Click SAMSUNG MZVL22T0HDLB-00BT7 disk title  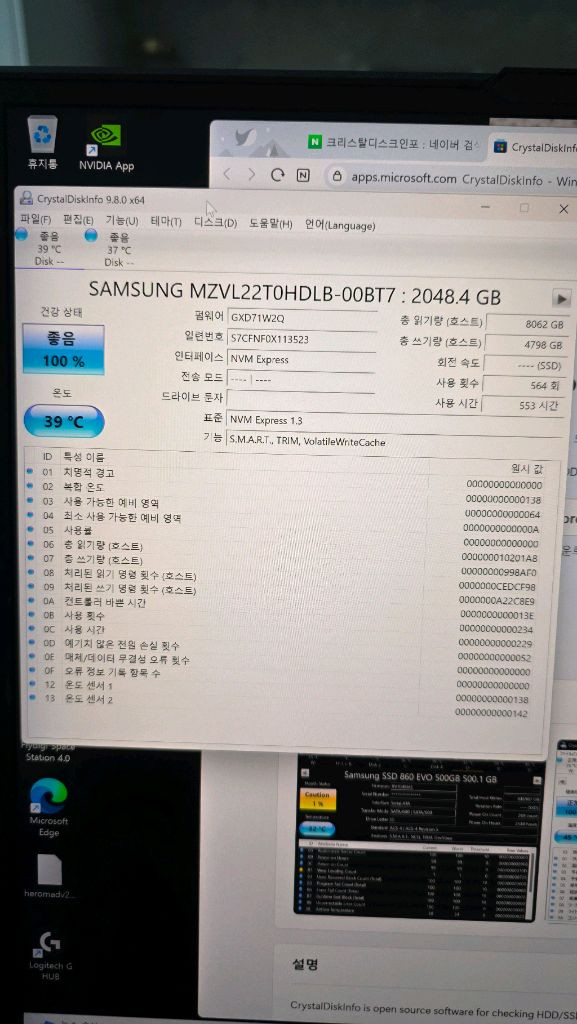click(x=295, y=293)
